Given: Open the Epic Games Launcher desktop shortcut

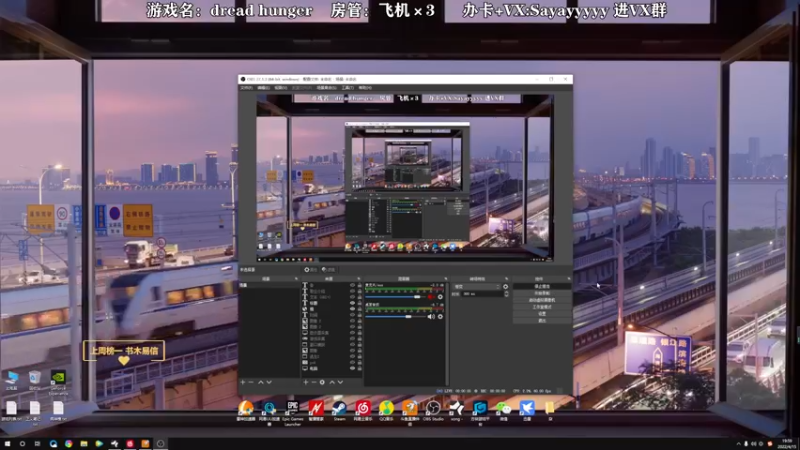Looking at the screenshot, I should (x=292, y=412).
